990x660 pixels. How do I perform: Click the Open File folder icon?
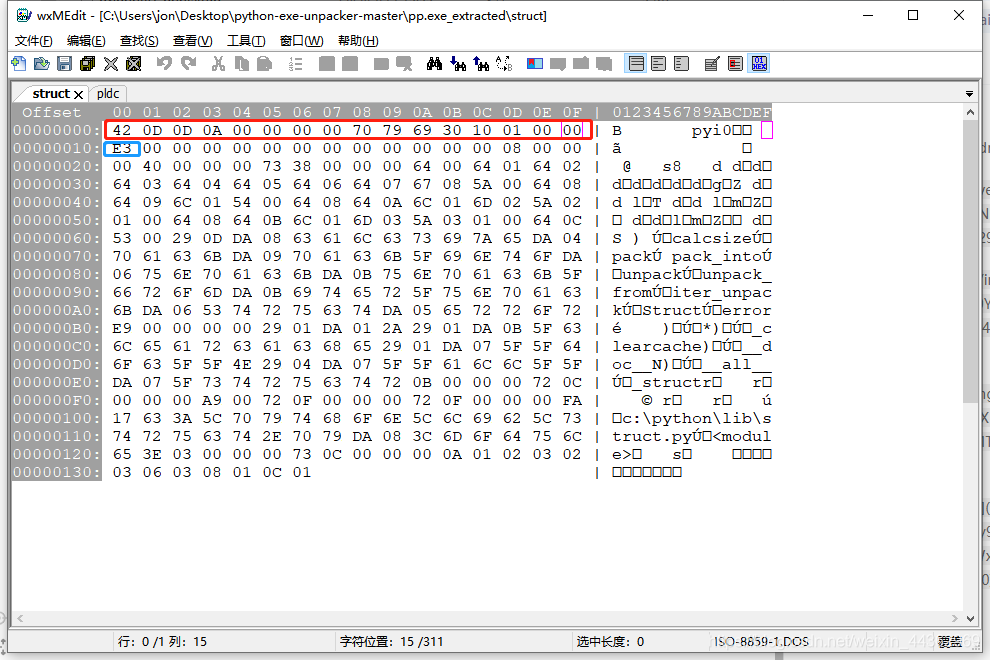pyautogui.click(x=42, y=63)
